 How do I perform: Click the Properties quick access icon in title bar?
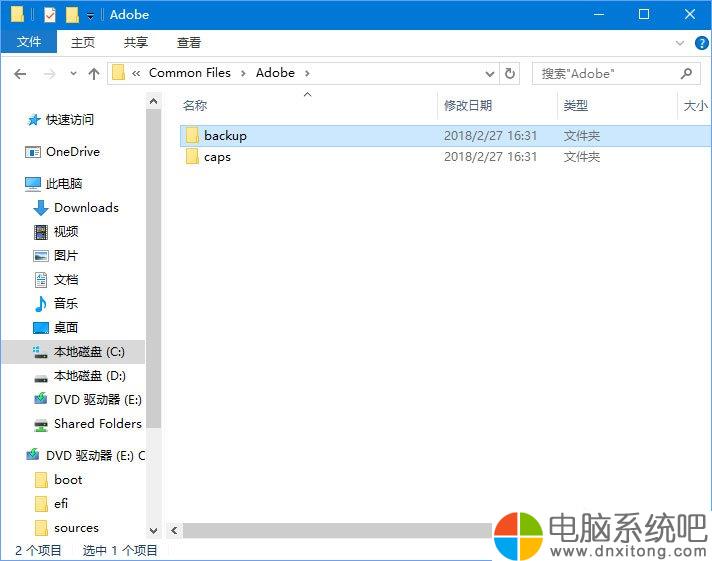point(49,15)
